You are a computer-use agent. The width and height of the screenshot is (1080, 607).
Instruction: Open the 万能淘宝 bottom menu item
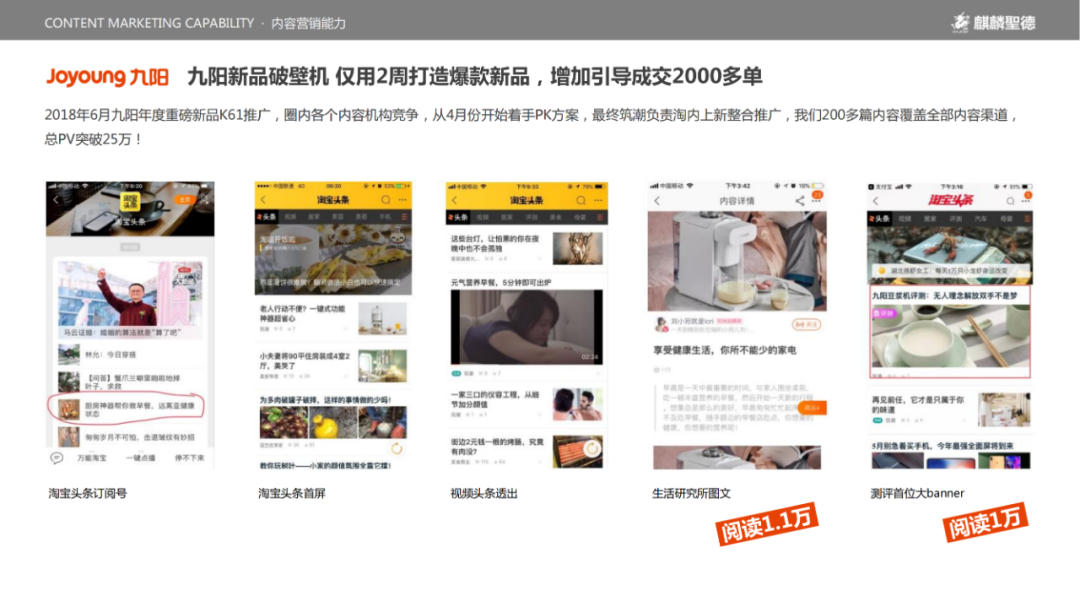(x=92, y=458)
